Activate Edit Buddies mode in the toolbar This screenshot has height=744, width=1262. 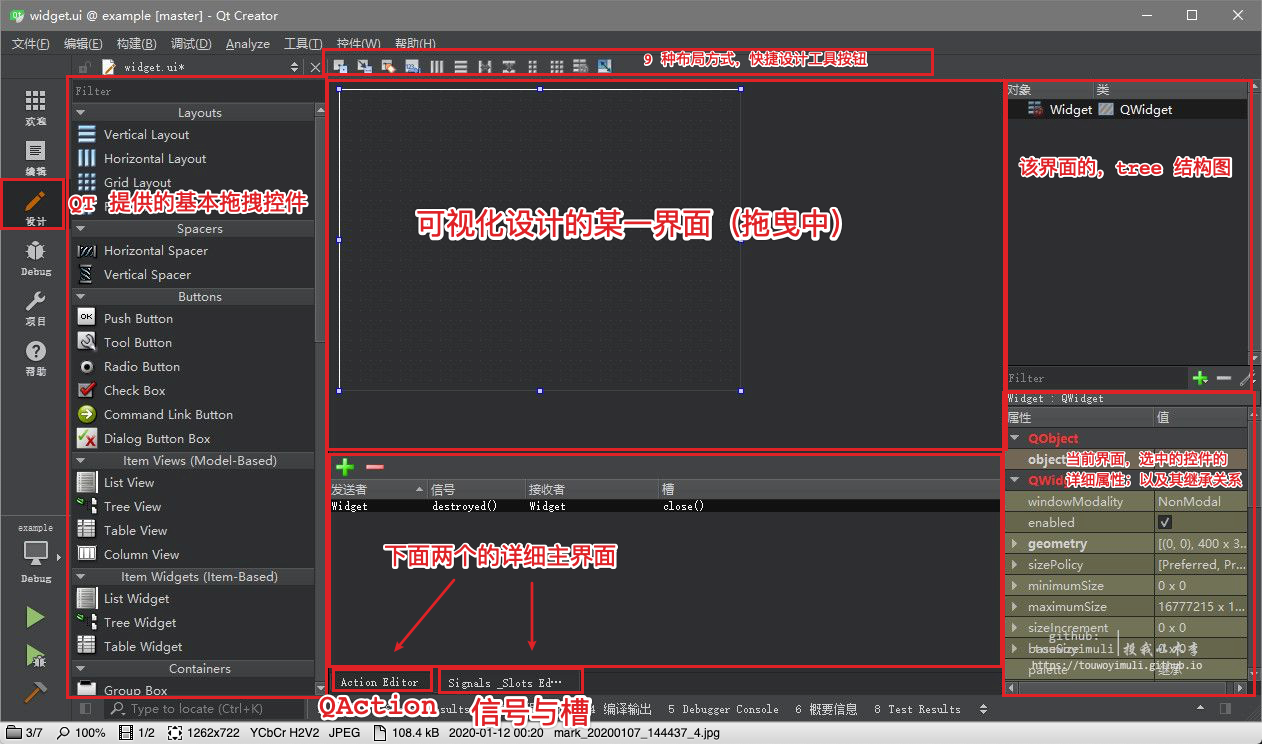(x=389, y=66)
